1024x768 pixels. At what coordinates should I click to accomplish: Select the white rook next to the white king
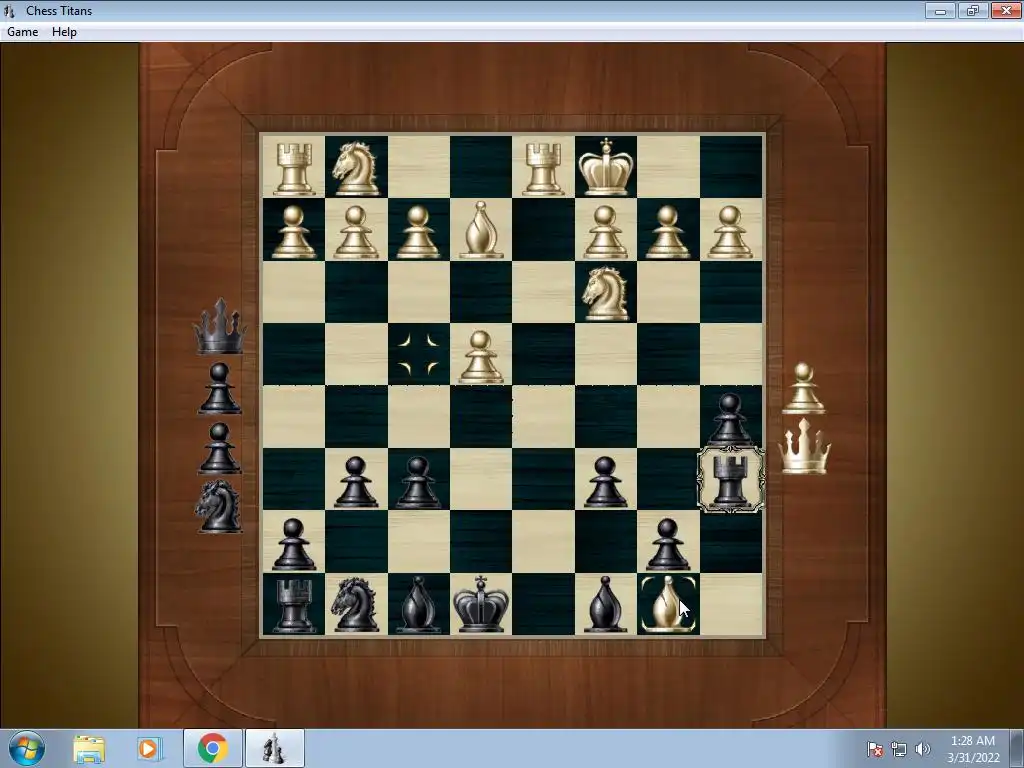pyautogui.click(x=543, y=168)
